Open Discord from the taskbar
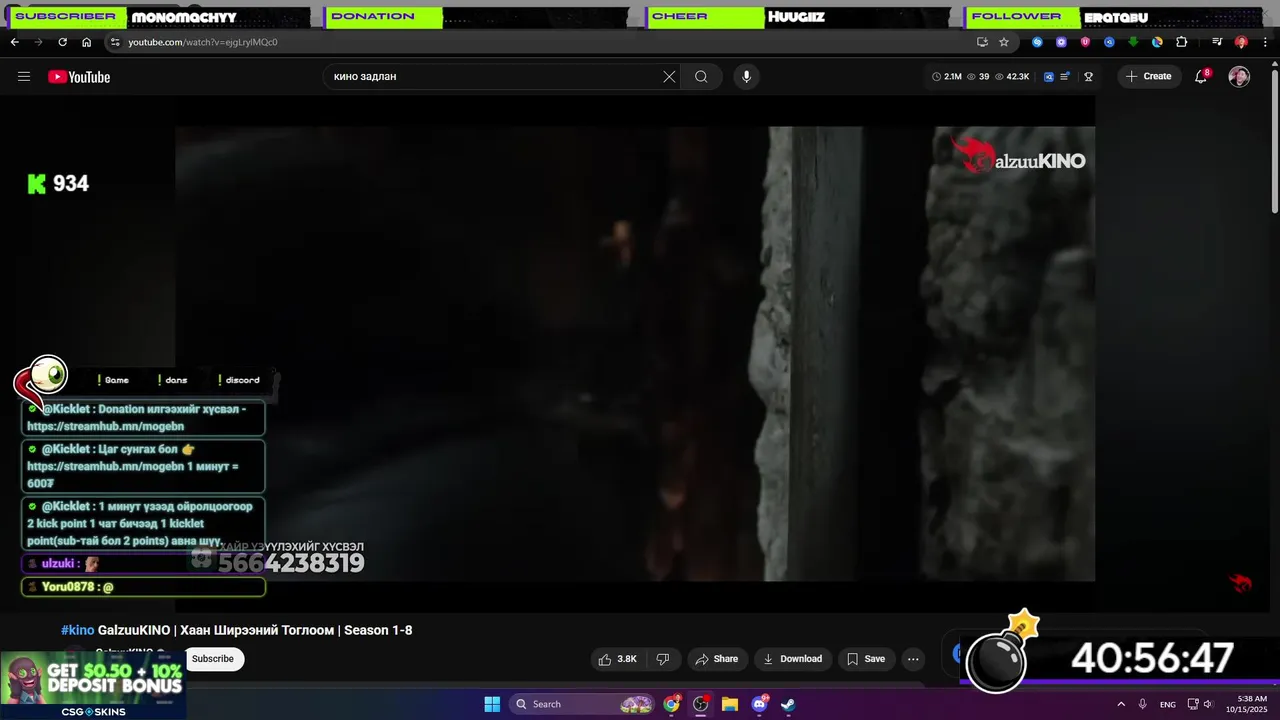 [x=759, y=704]
